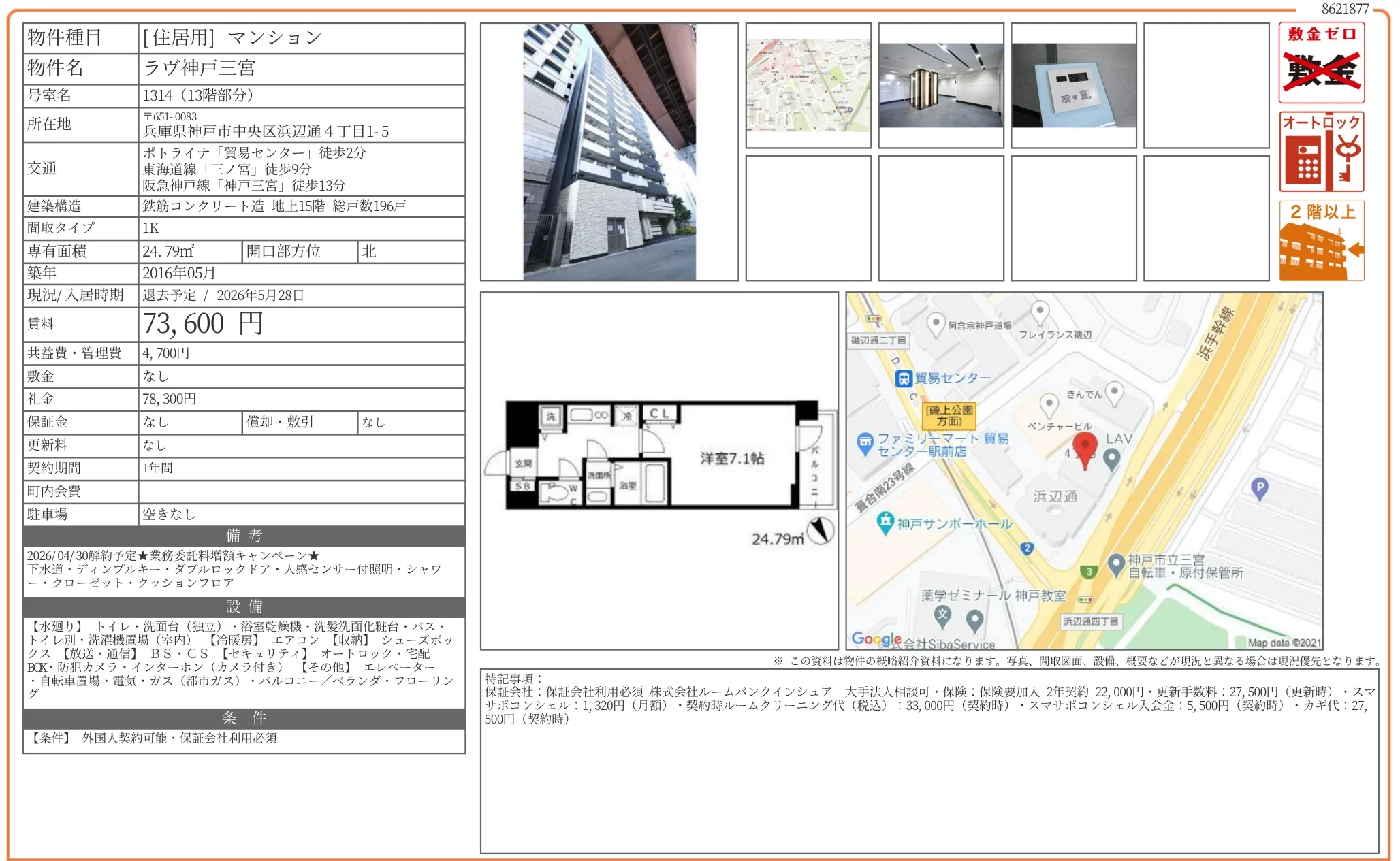Click the rent amount 73,600円
Screen dimensions: 1400x861
(202, 324)
